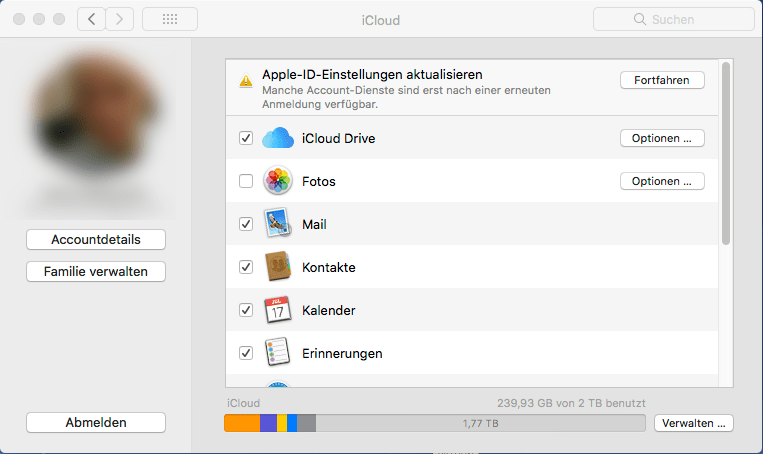
Task: Open Optionen for iCloud Drive
Action: (662, 138)
